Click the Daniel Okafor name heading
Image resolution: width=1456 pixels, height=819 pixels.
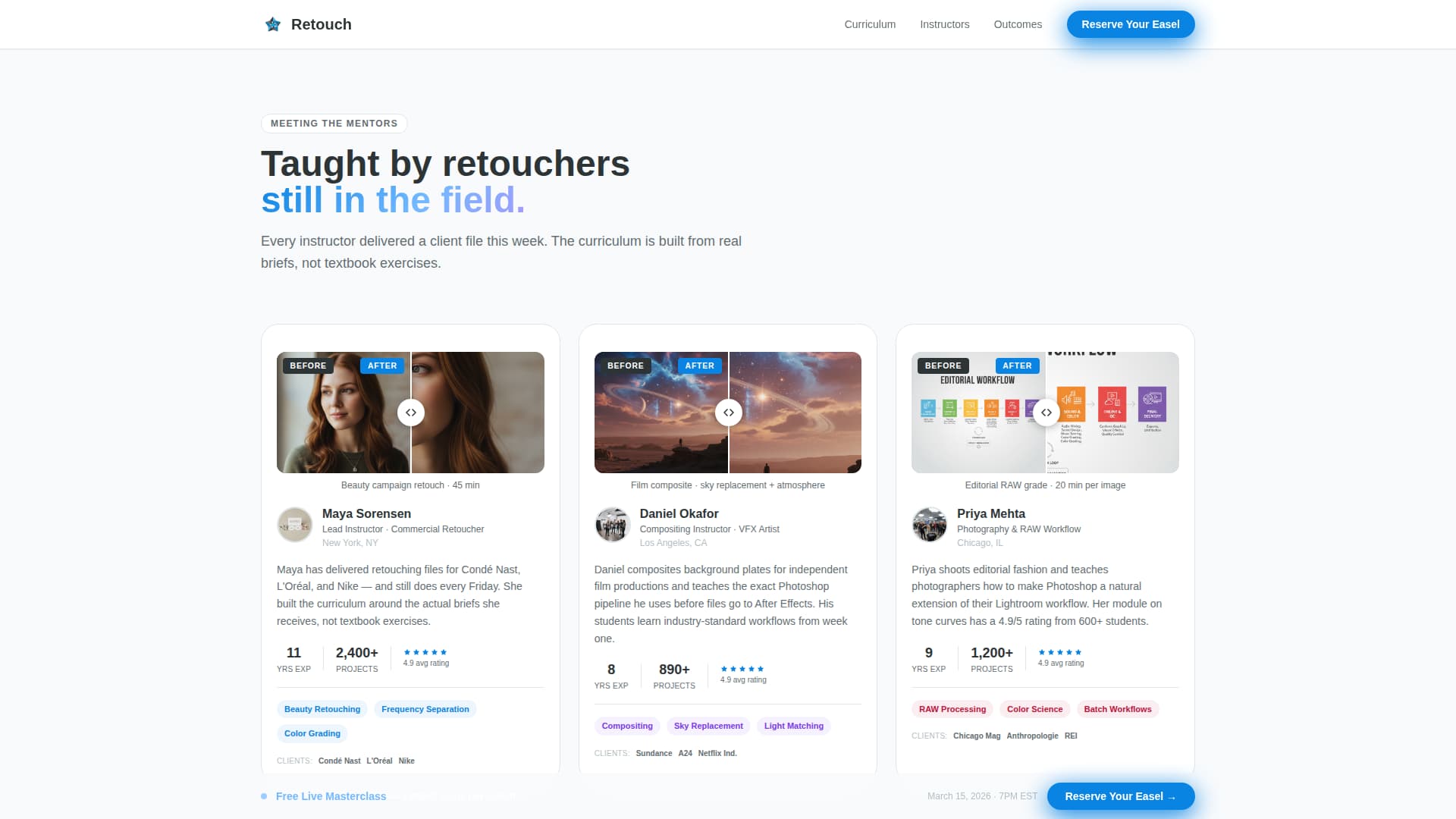pyautogui.click(x=679, y=513)
